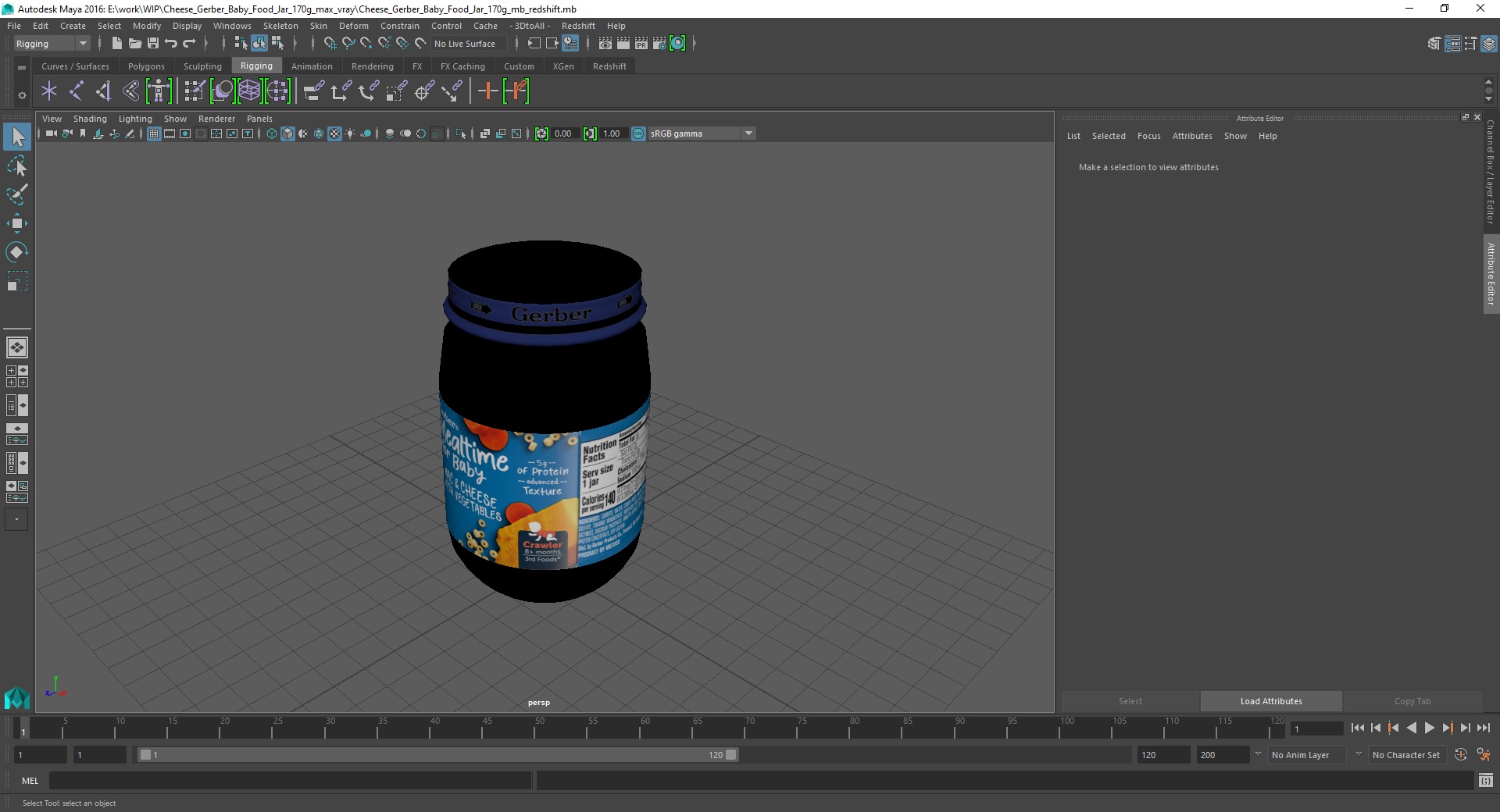This screenshot has height=812, width=1500.
Task: Open the Deform menu
Action: (x=353, y=26)
